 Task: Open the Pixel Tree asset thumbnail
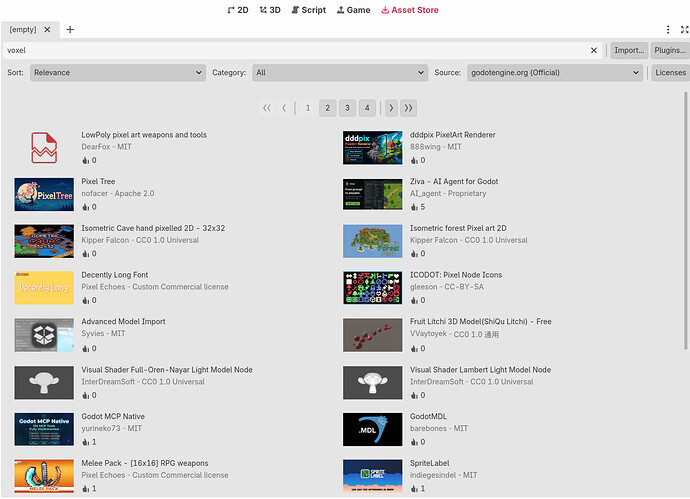44,194
